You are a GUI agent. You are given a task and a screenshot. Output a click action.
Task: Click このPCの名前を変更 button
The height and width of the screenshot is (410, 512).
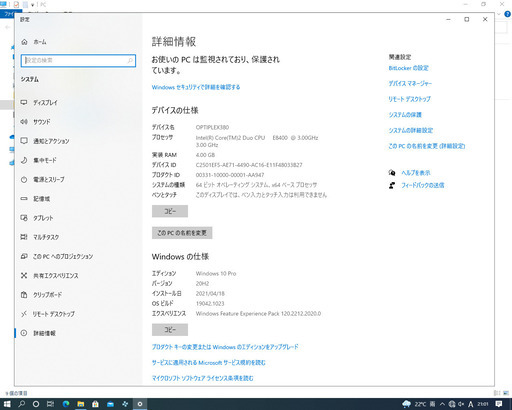point(182,233)
